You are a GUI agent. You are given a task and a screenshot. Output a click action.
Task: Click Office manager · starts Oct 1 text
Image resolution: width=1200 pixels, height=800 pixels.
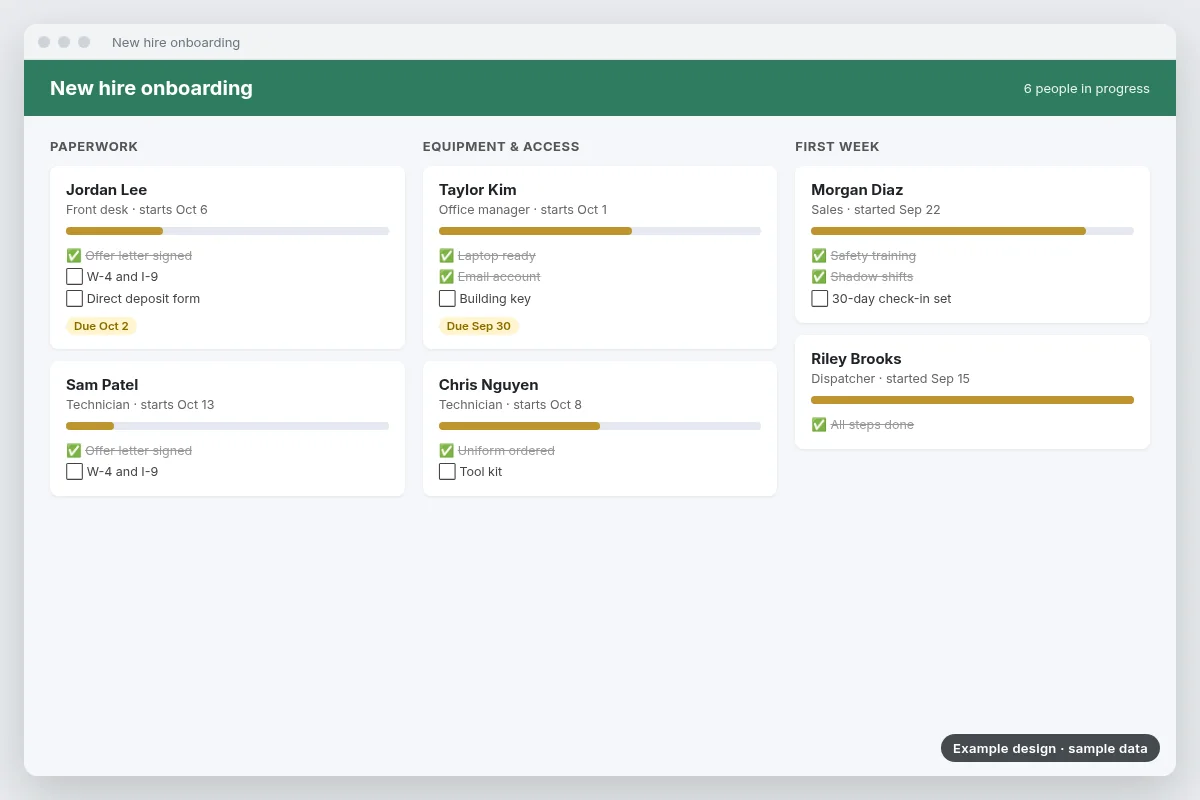point(523,210)
